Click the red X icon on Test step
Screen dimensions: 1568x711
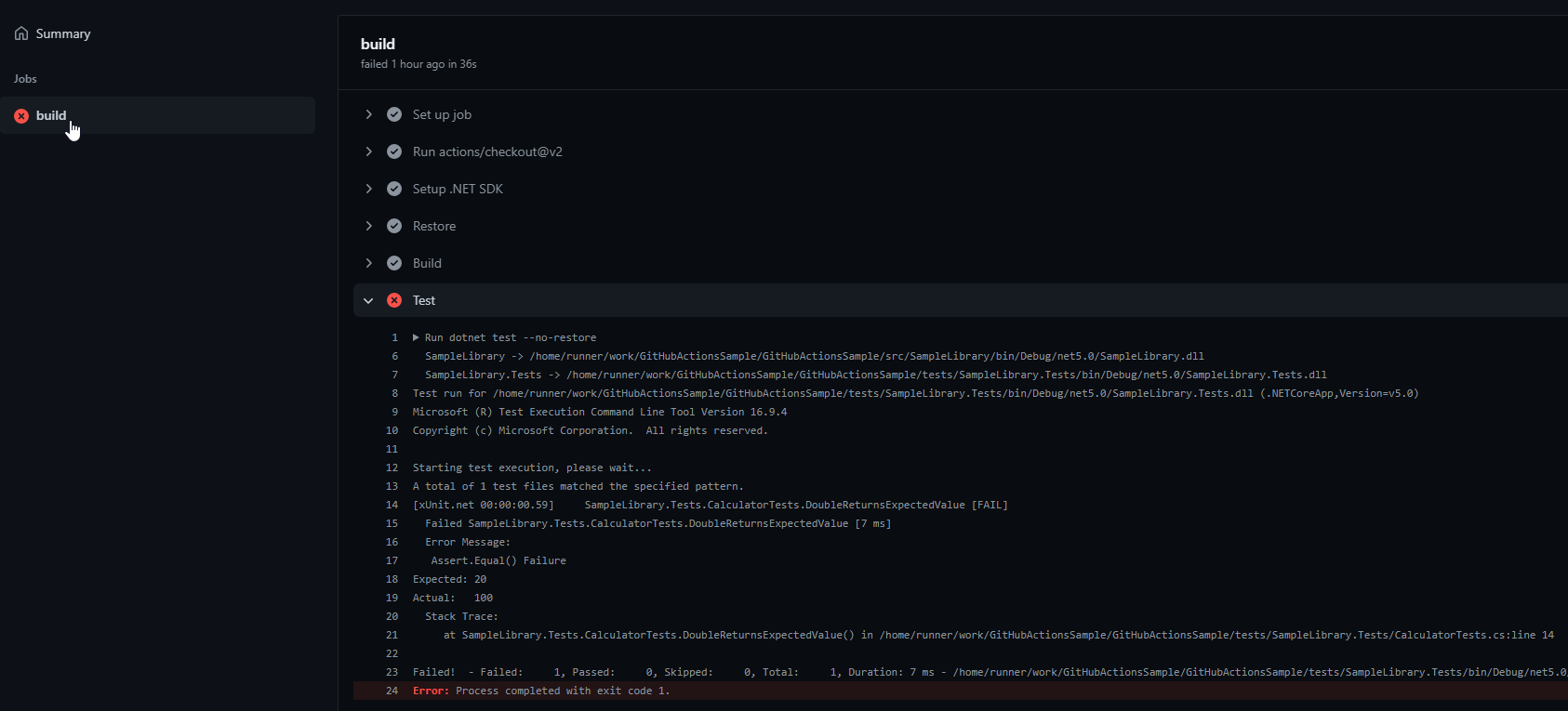(x=394, y=300)
